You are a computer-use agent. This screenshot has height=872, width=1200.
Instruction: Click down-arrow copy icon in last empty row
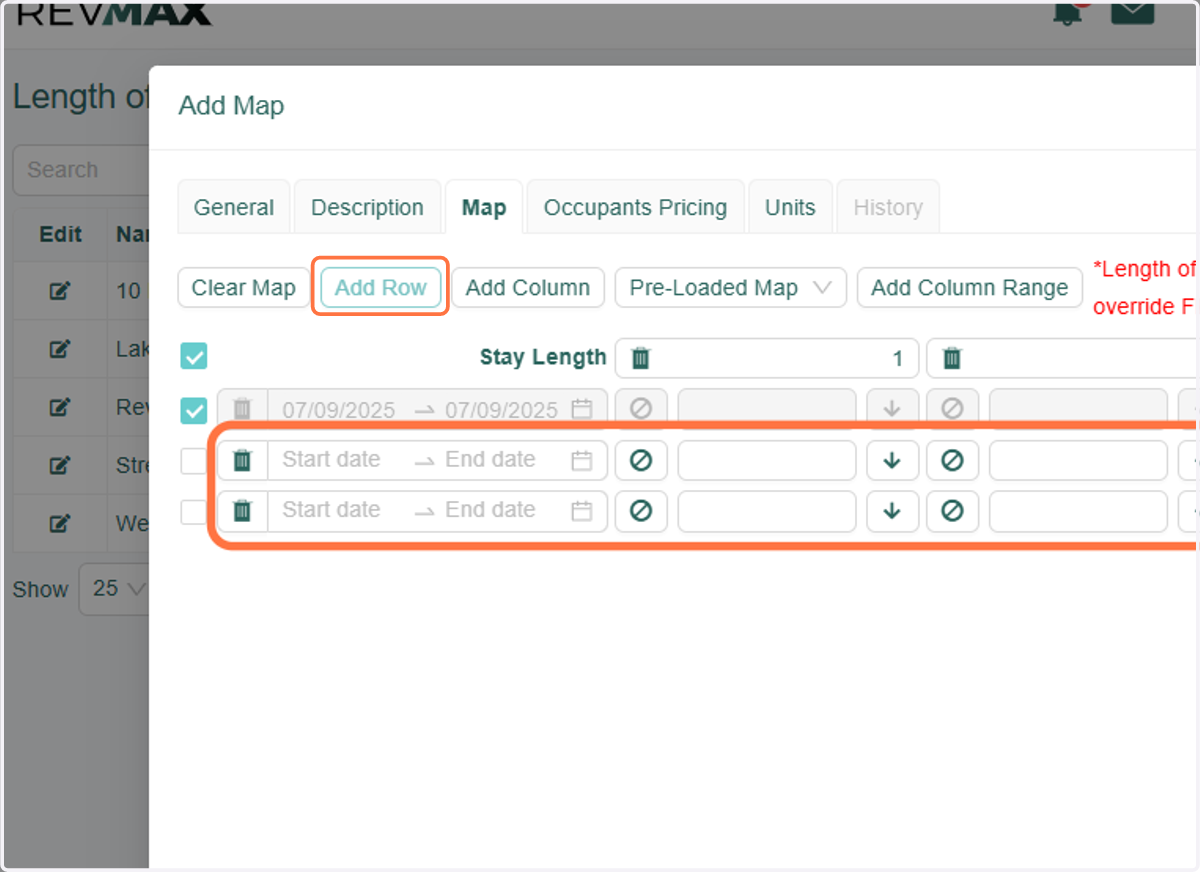[892, 510]
